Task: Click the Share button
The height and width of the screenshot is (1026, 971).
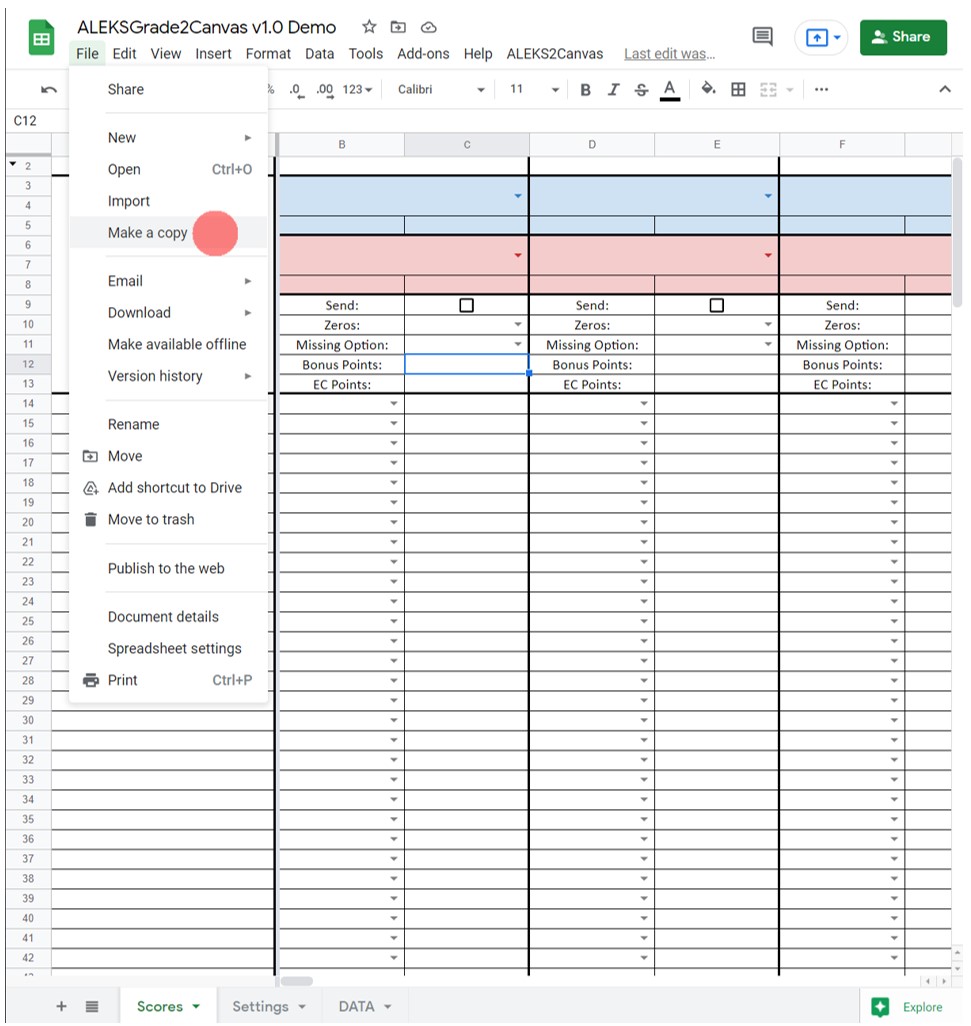Action: coord(903,36)
